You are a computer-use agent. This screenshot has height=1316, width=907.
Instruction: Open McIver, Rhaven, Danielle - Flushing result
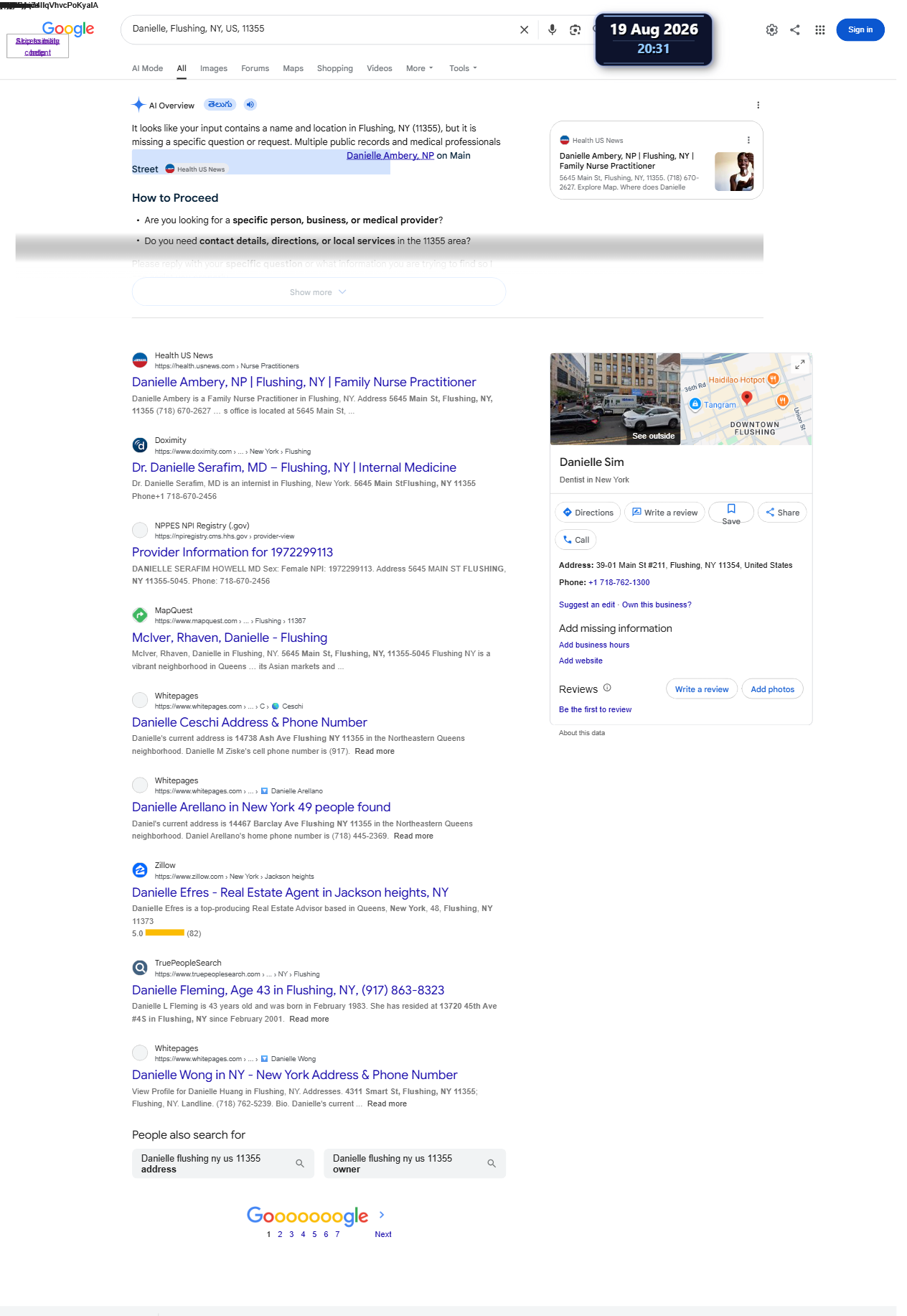(x=230, y=638)
